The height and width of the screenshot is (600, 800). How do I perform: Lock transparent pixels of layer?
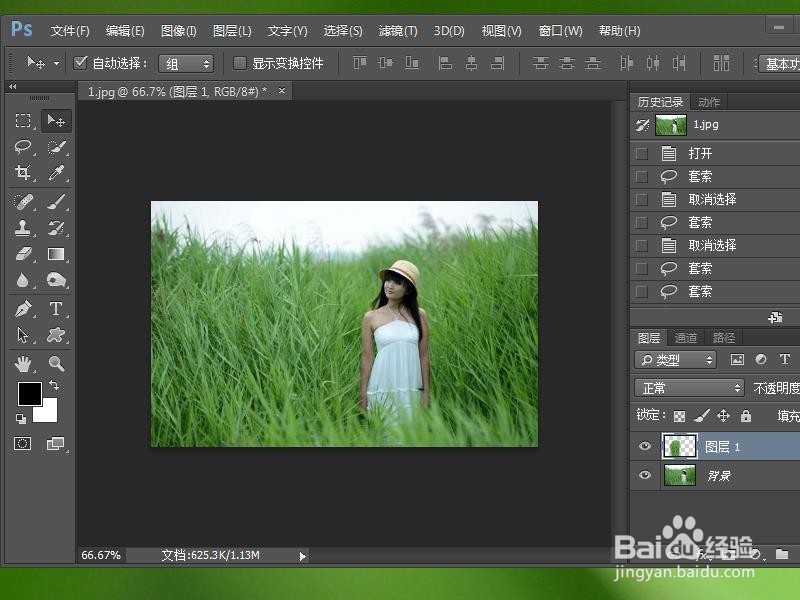pyautogui.click(x=679, y=416)
